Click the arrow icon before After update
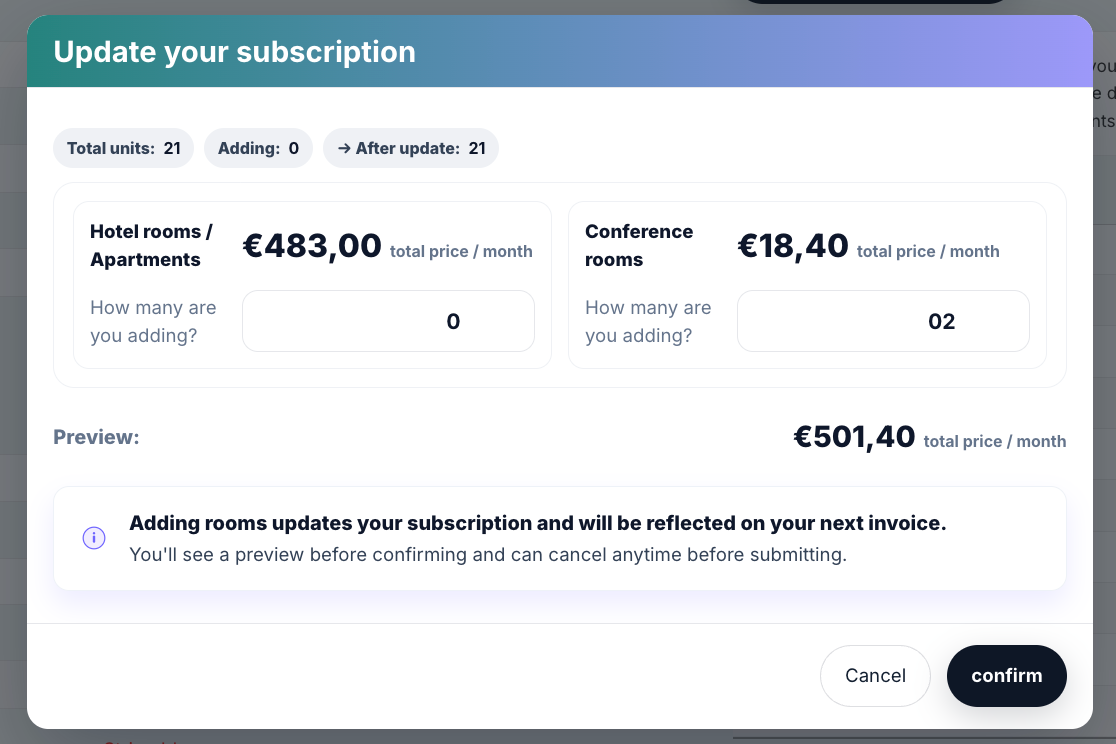 (x=344, y=149)
